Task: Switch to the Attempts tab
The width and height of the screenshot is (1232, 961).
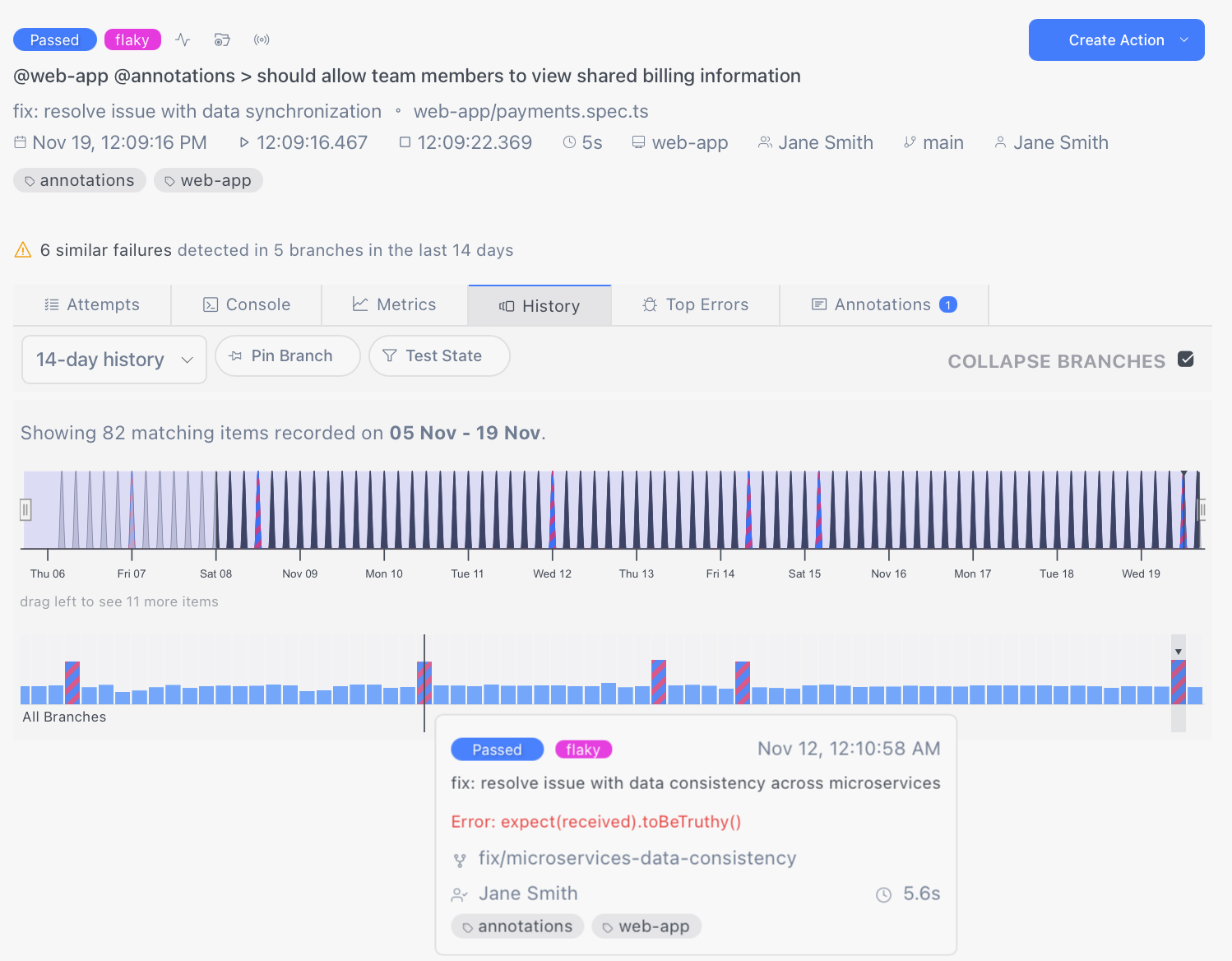Action: 92,305
